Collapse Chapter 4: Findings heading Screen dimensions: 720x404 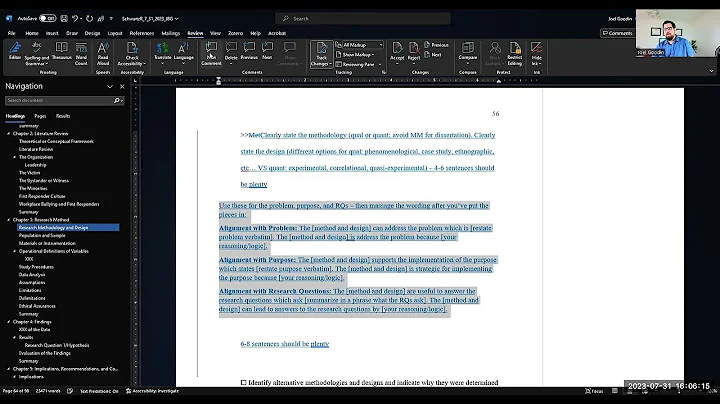tap(8, 322)
